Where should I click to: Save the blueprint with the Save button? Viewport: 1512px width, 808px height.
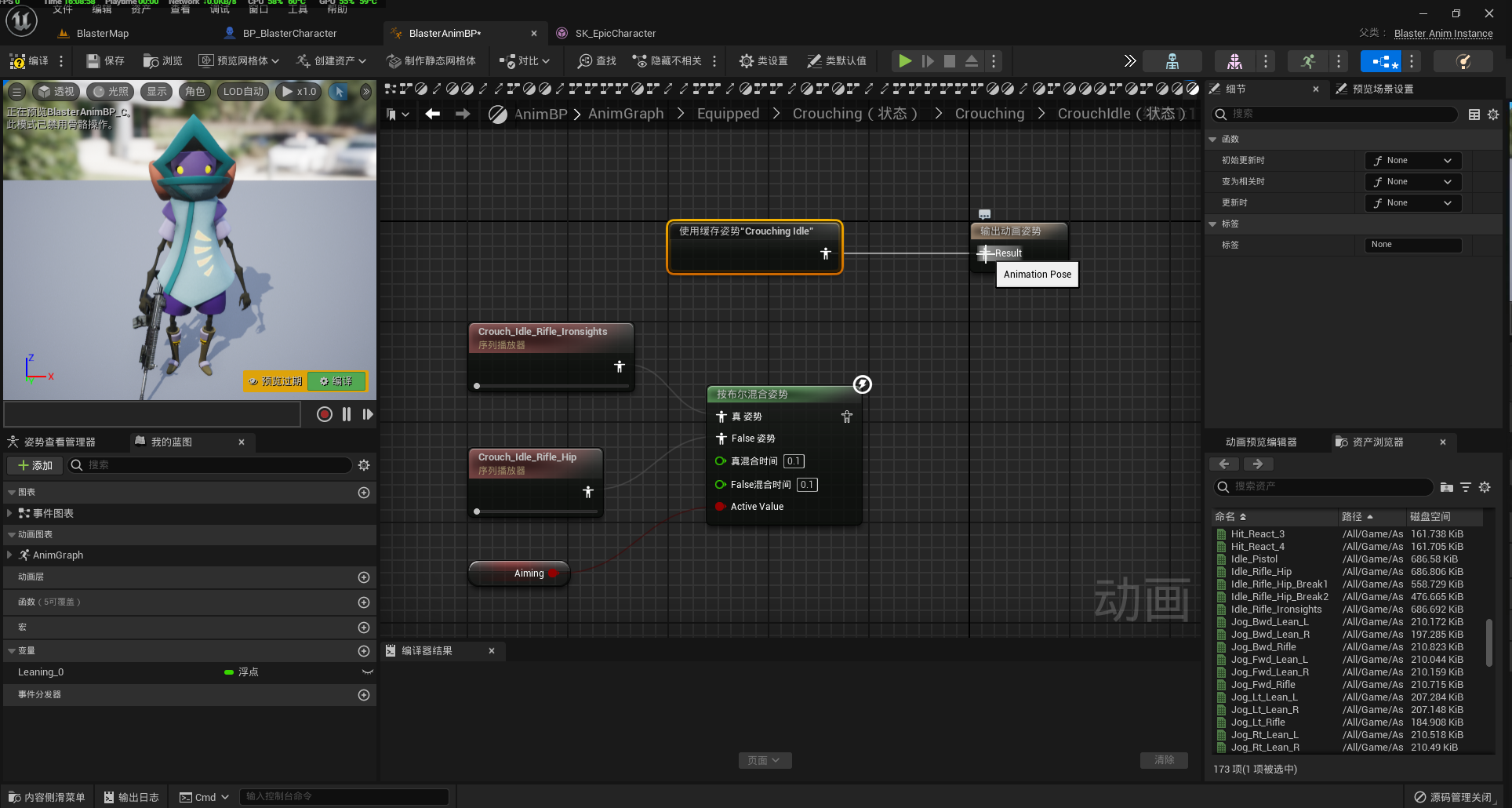pos(105,60)
